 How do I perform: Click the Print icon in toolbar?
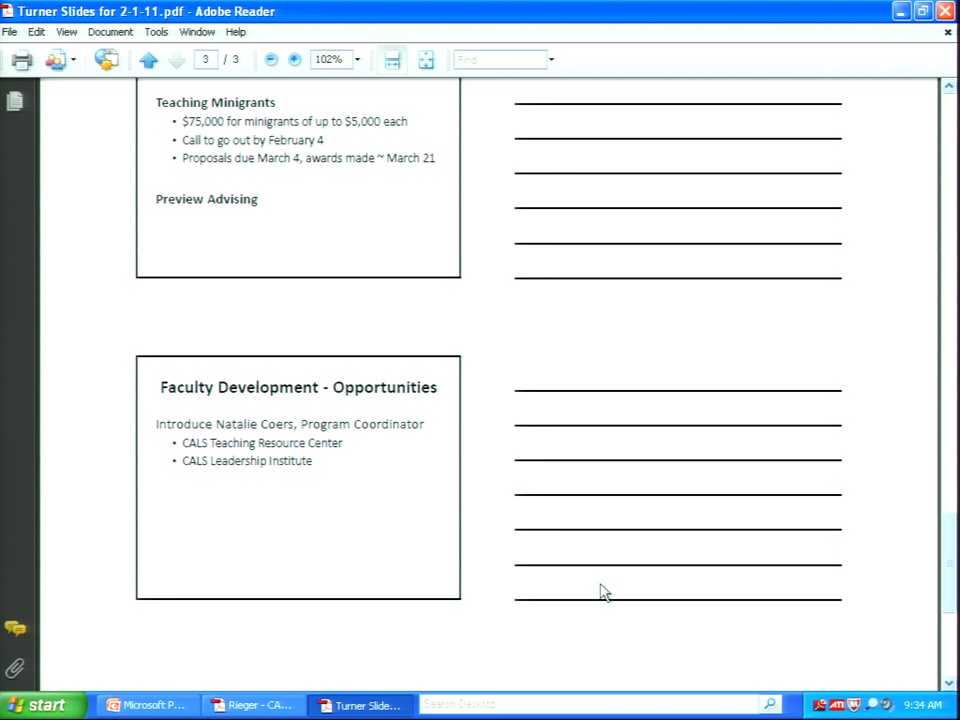click(x=22, y=60)
